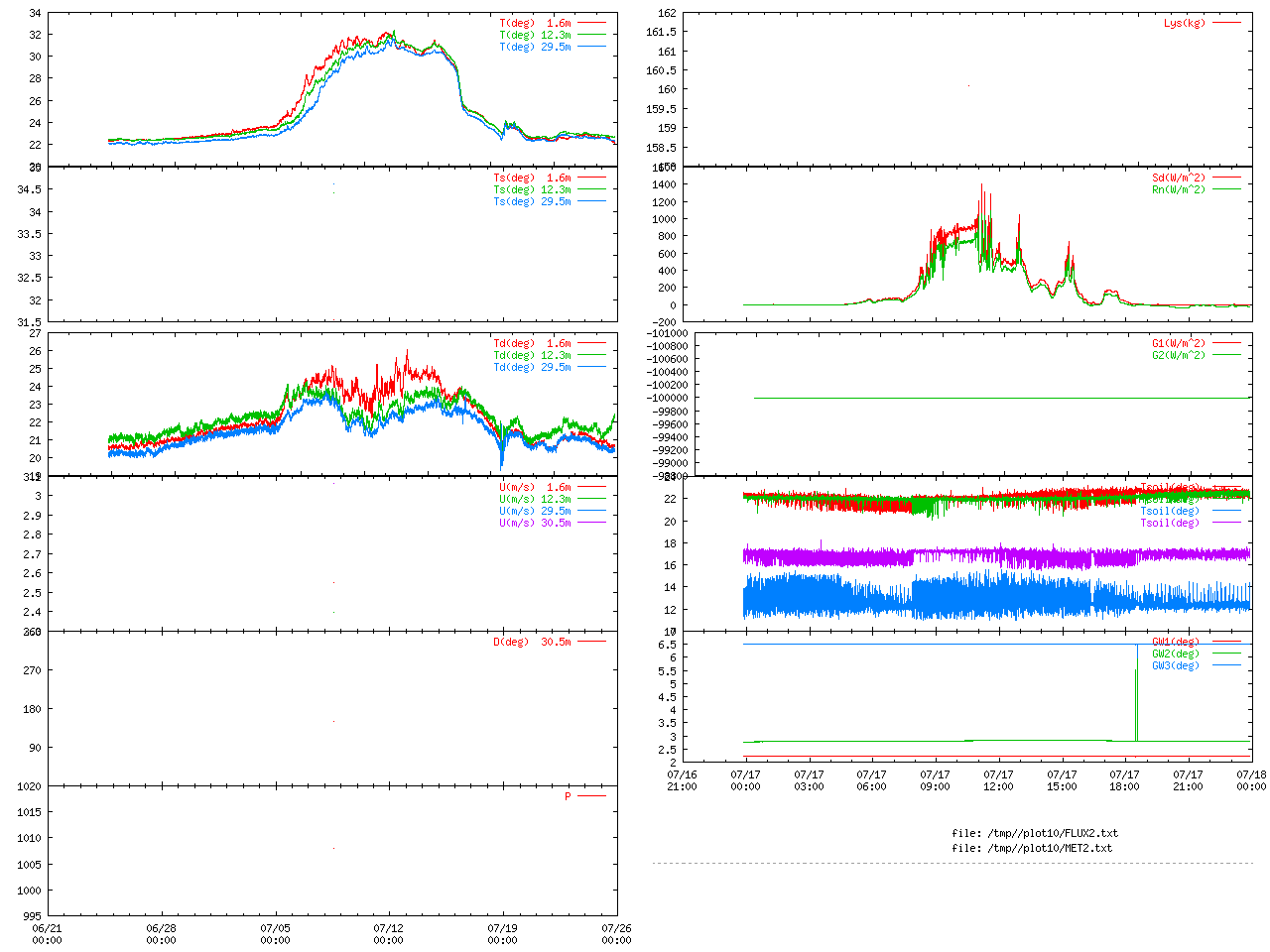Click the MET2.txt file path text
This screenshot has width=1270, height=952.
(1032, 848)
